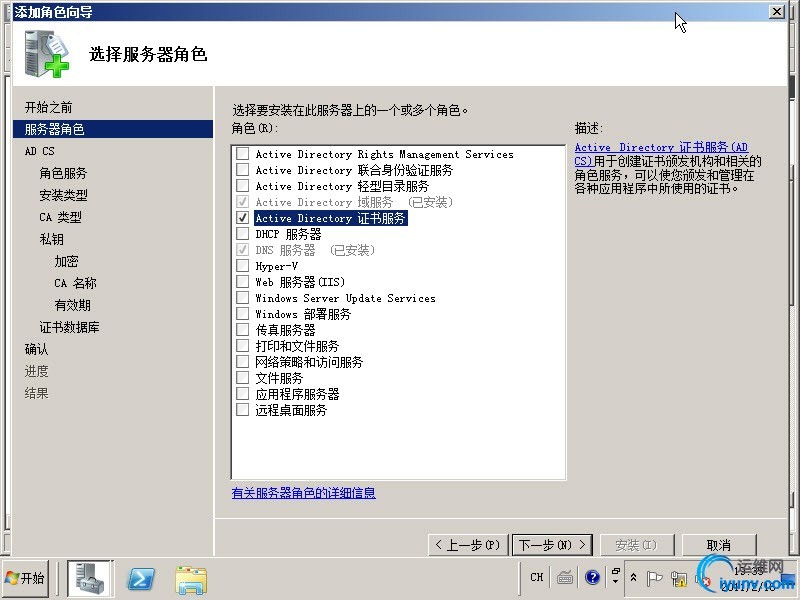This screenshot has height=600, width=800.
Task: Select 有效期 step in sidebar
Action: tap(72, 305)
